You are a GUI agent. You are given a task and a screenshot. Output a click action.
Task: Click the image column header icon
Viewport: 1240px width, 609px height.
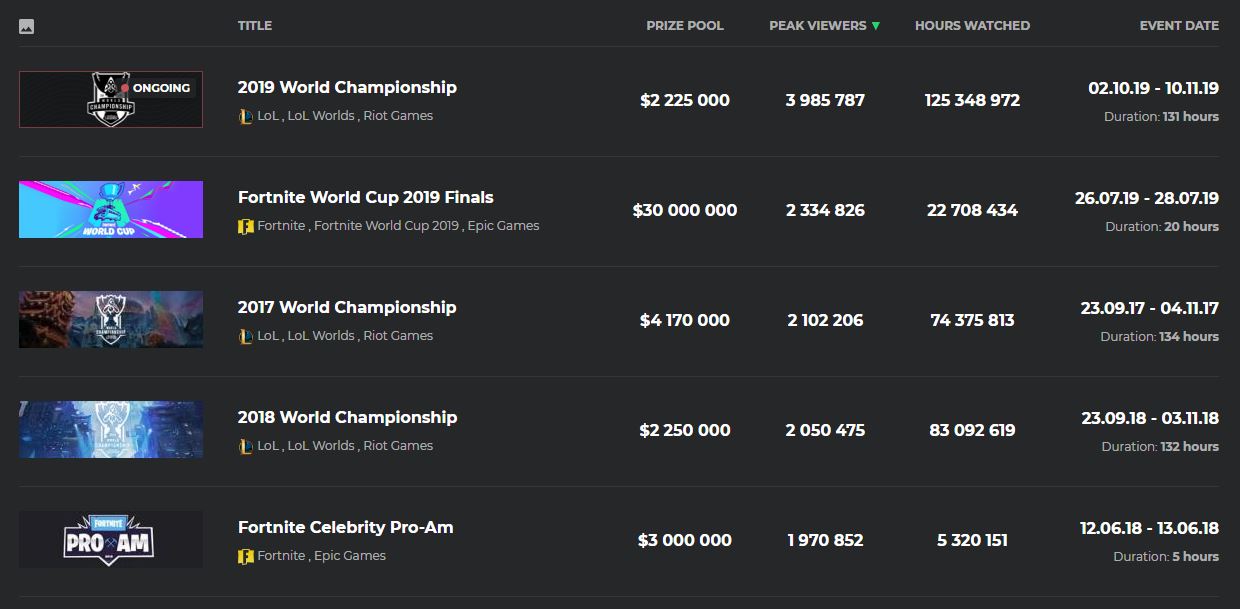pyautogui.click(x=26, y=26)
